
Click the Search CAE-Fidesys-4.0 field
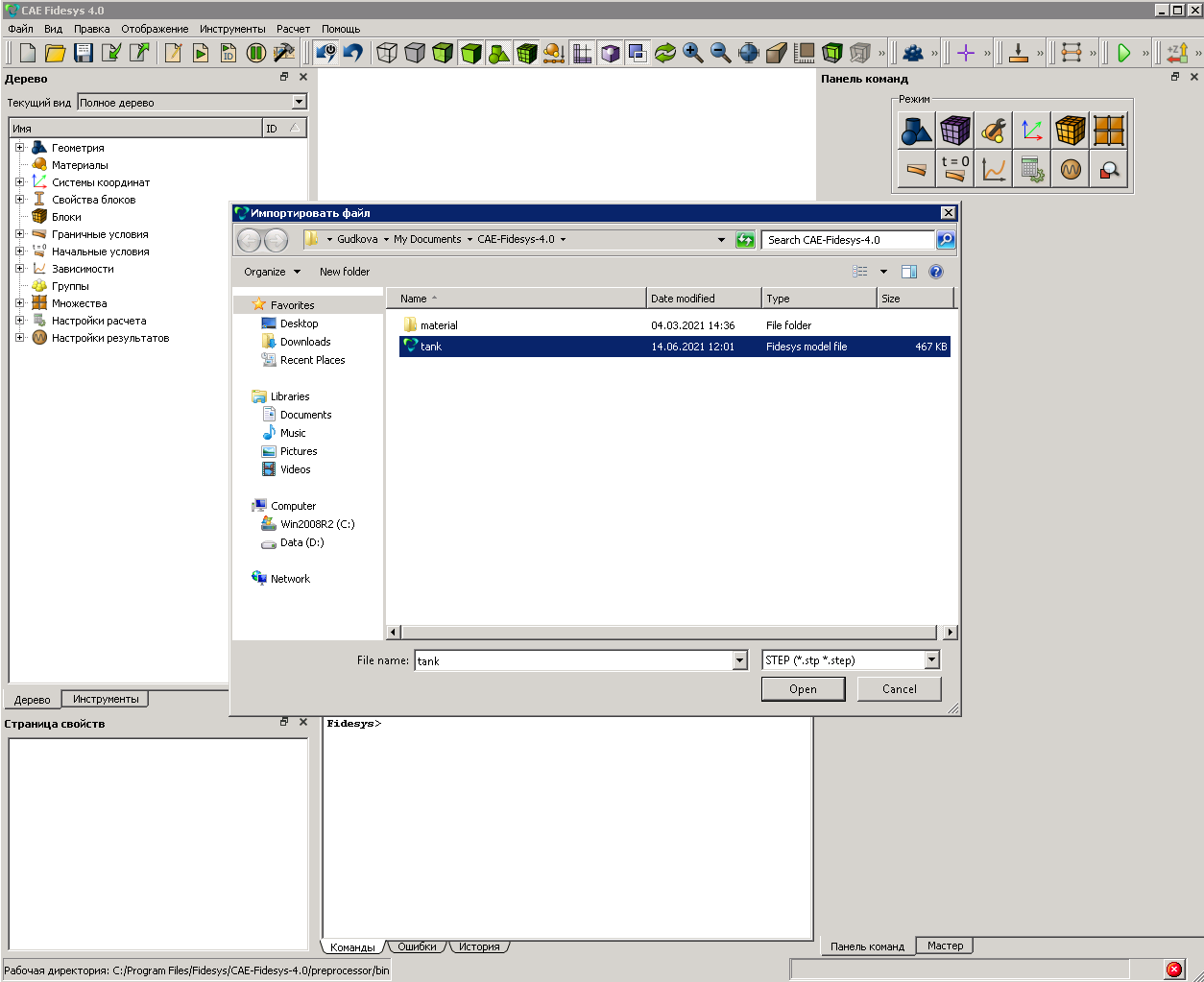[x=849, y=240]
